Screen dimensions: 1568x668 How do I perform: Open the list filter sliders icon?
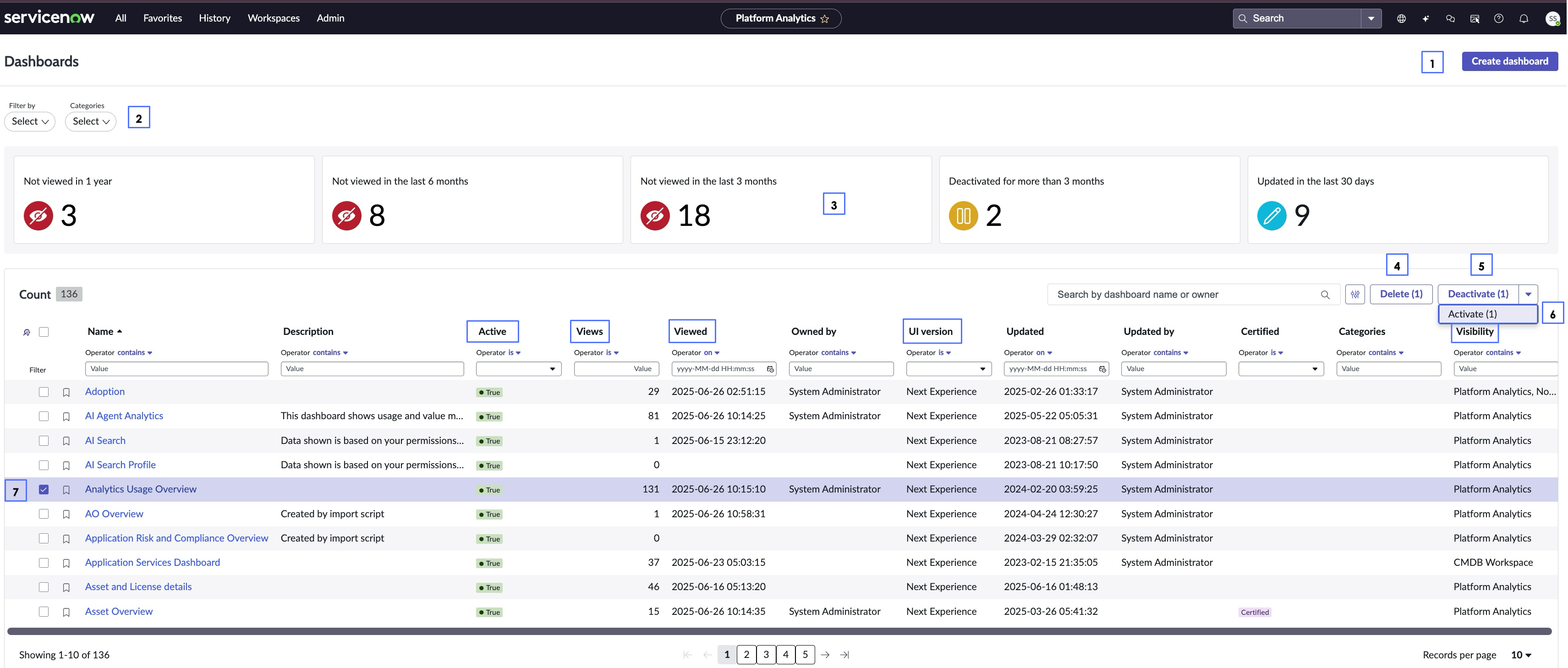point(1355,295)
